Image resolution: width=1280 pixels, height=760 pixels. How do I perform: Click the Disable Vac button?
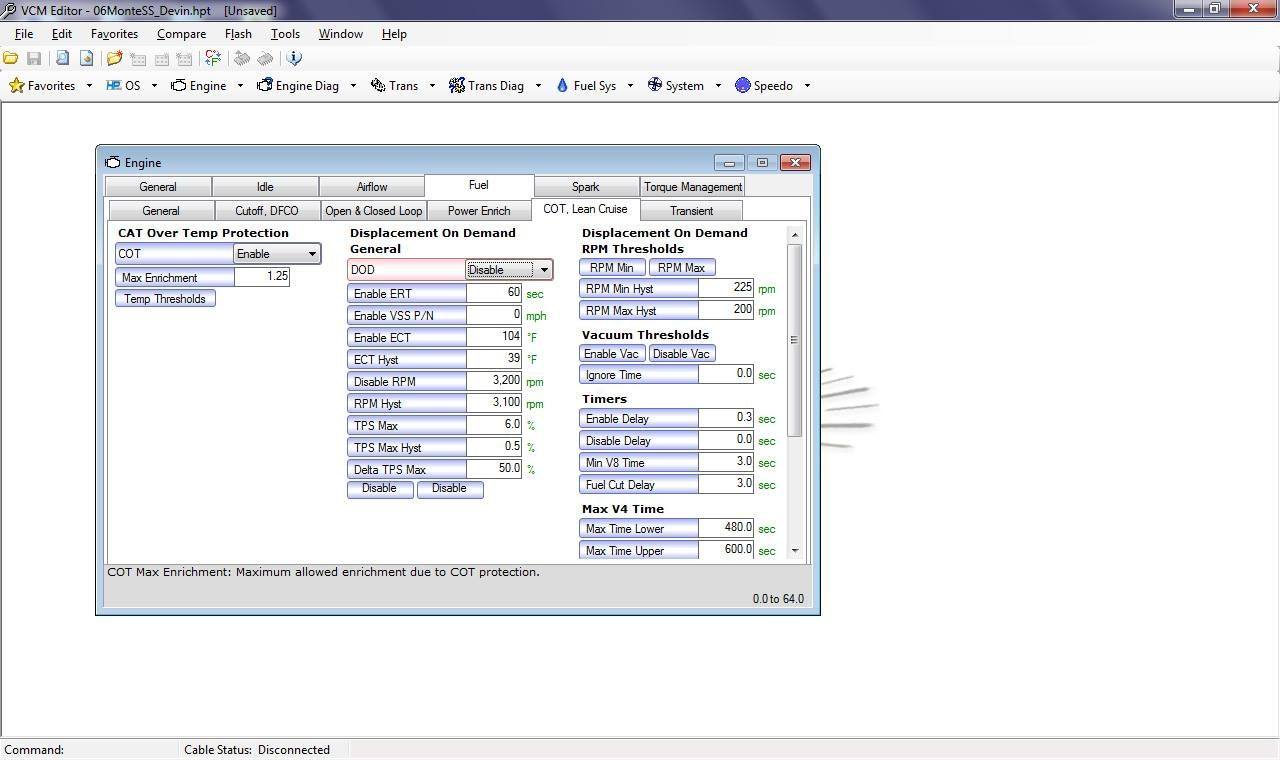682,354
